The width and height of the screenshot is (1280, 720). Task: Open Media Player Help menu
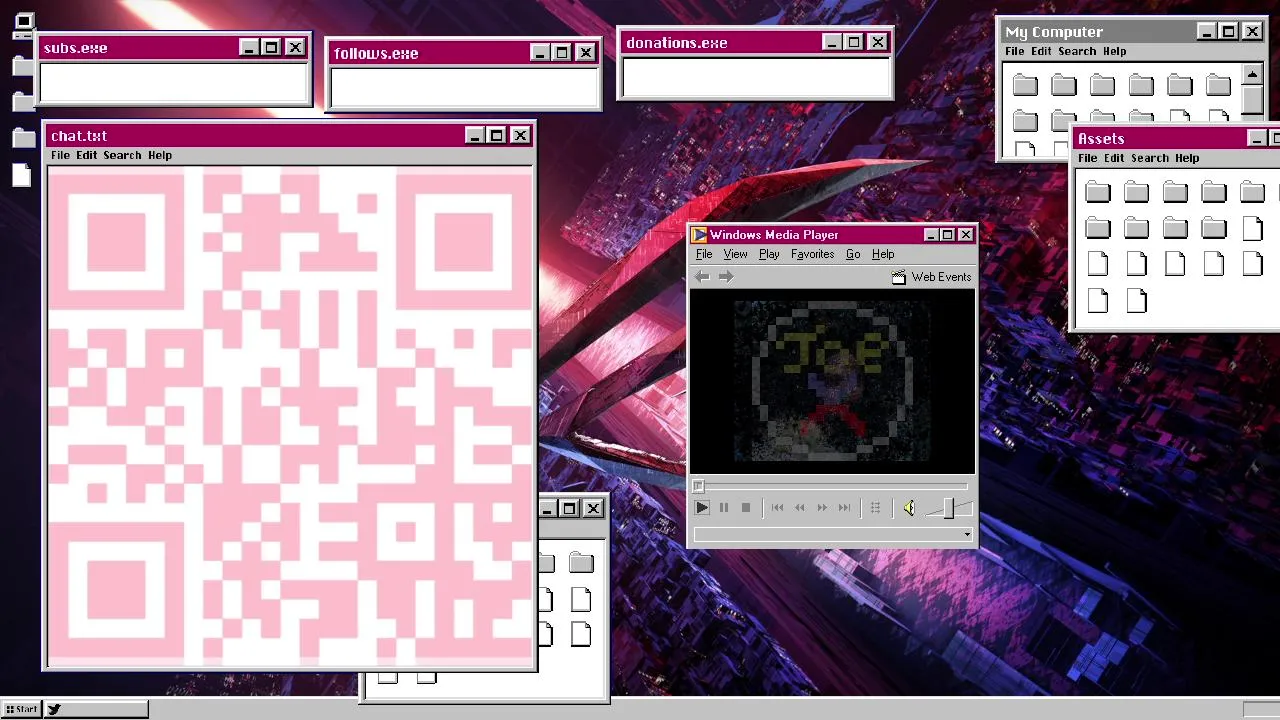pyautogui.click(x=883, y=254)
